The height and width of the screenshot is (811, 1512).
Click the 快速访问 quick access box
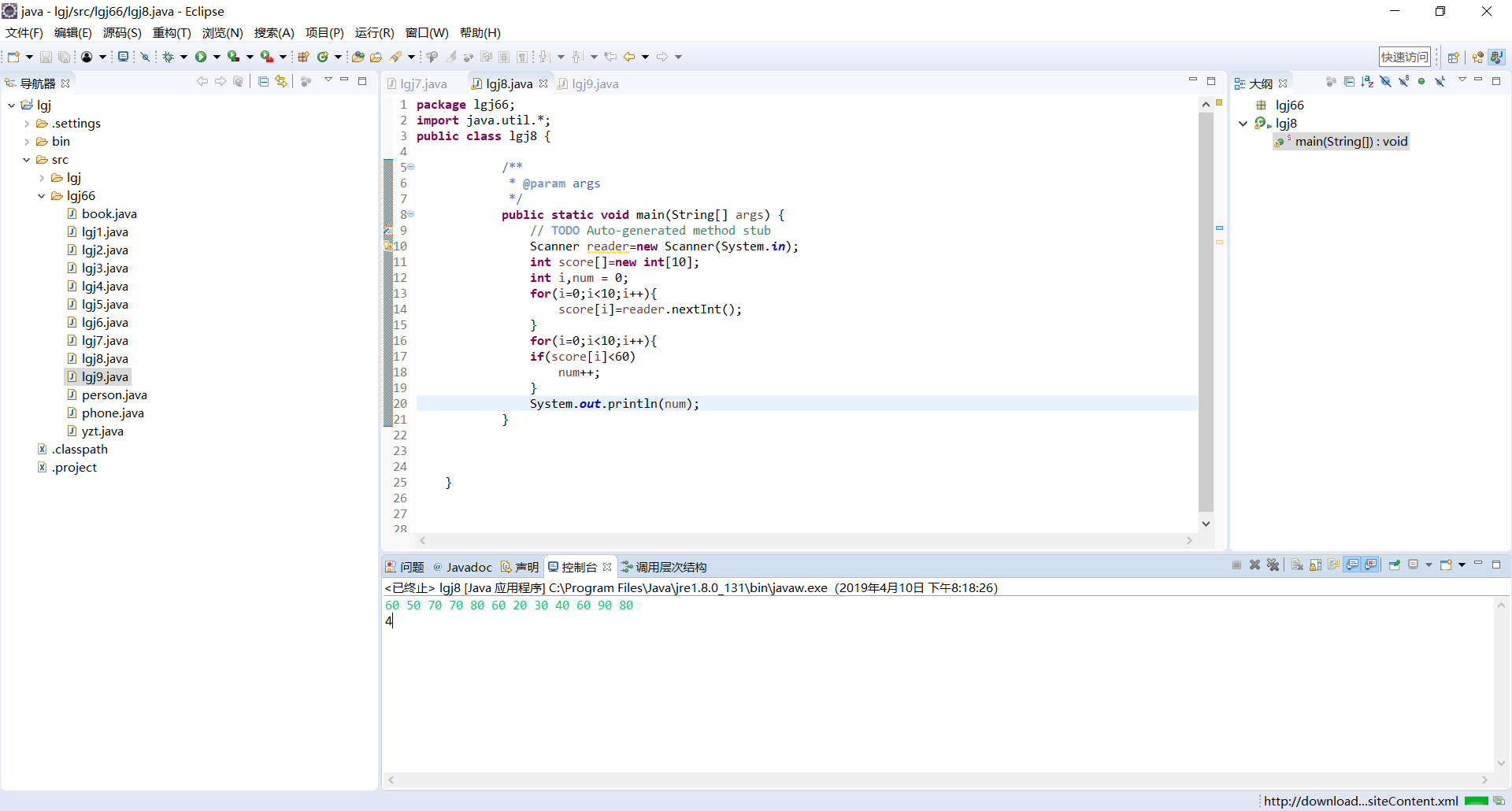click(x=1404, y=57)
